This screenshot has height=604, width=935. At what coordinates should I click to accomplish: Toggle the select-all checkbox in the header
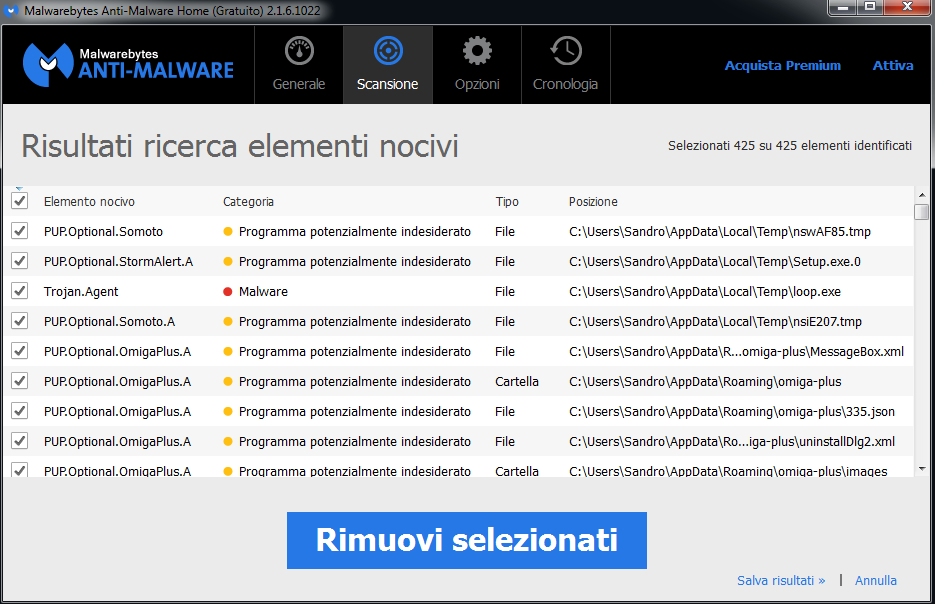pos(20,201)
